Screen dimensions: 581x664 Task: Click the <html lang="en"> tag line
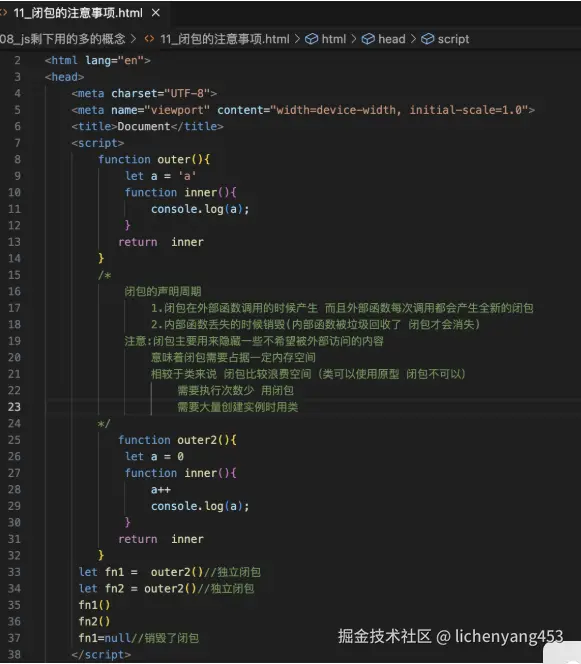tap(97, 61)
